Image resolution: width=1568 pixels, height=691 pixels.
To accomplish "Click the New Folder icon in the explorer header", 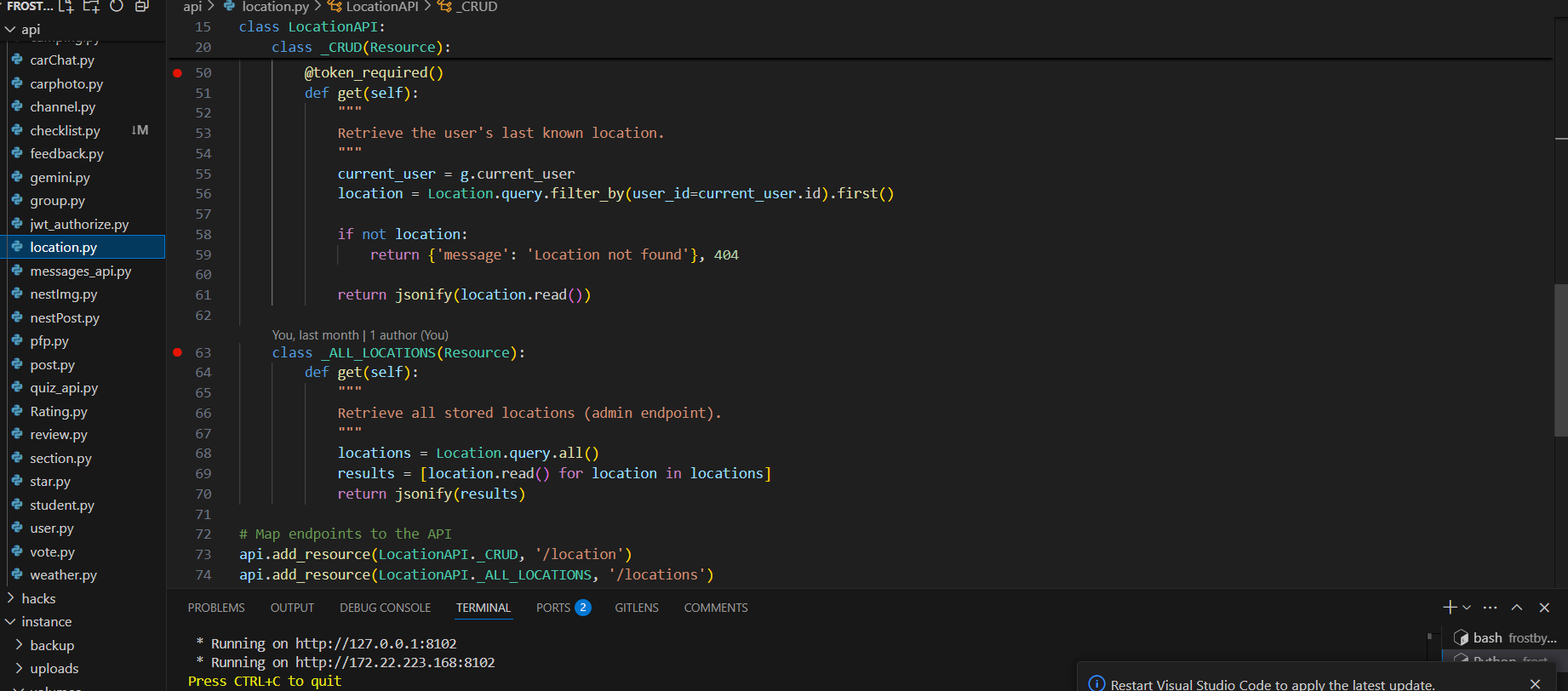I will point(91,6).
